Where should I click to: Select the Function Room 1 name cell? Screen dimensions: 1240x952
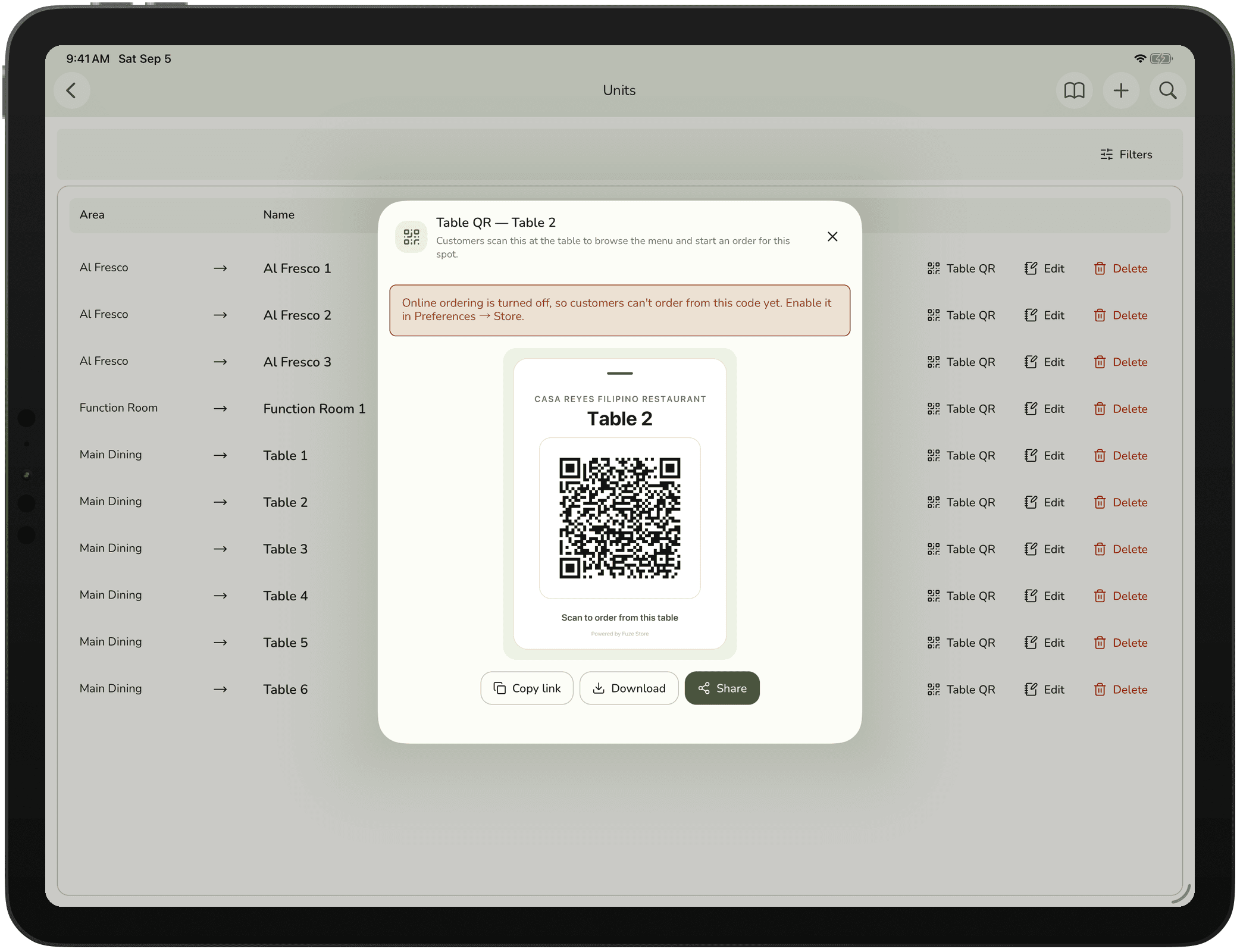pos(314,409)
